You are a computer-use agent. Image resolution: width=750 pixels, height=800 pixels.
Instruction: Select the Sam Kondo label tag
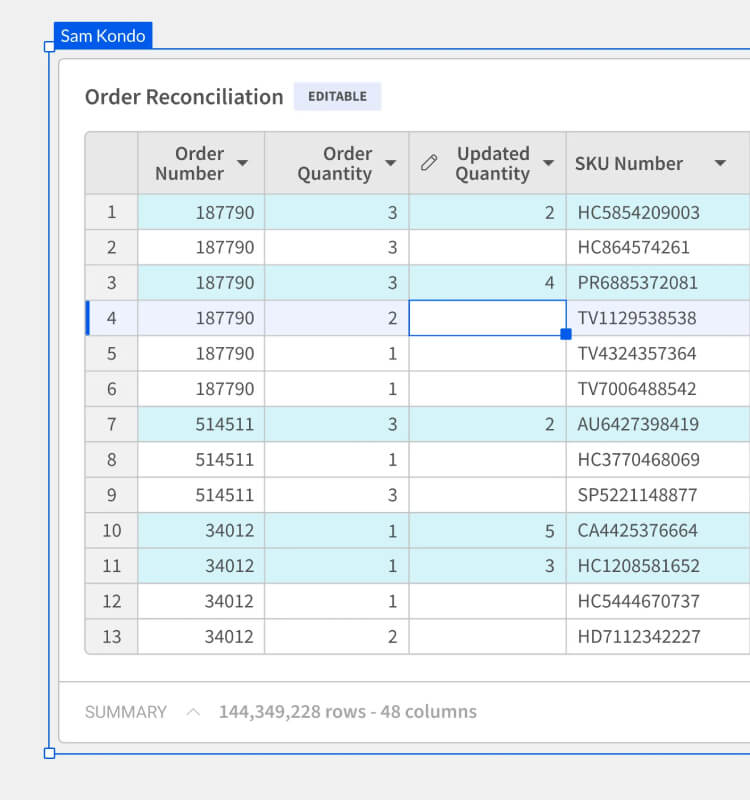pos(103,36)
